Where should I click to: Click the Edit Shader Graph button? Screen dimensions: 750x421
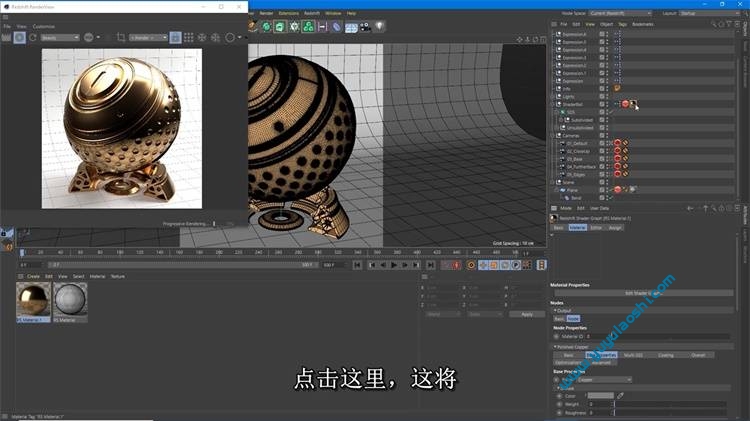point(644,293)
